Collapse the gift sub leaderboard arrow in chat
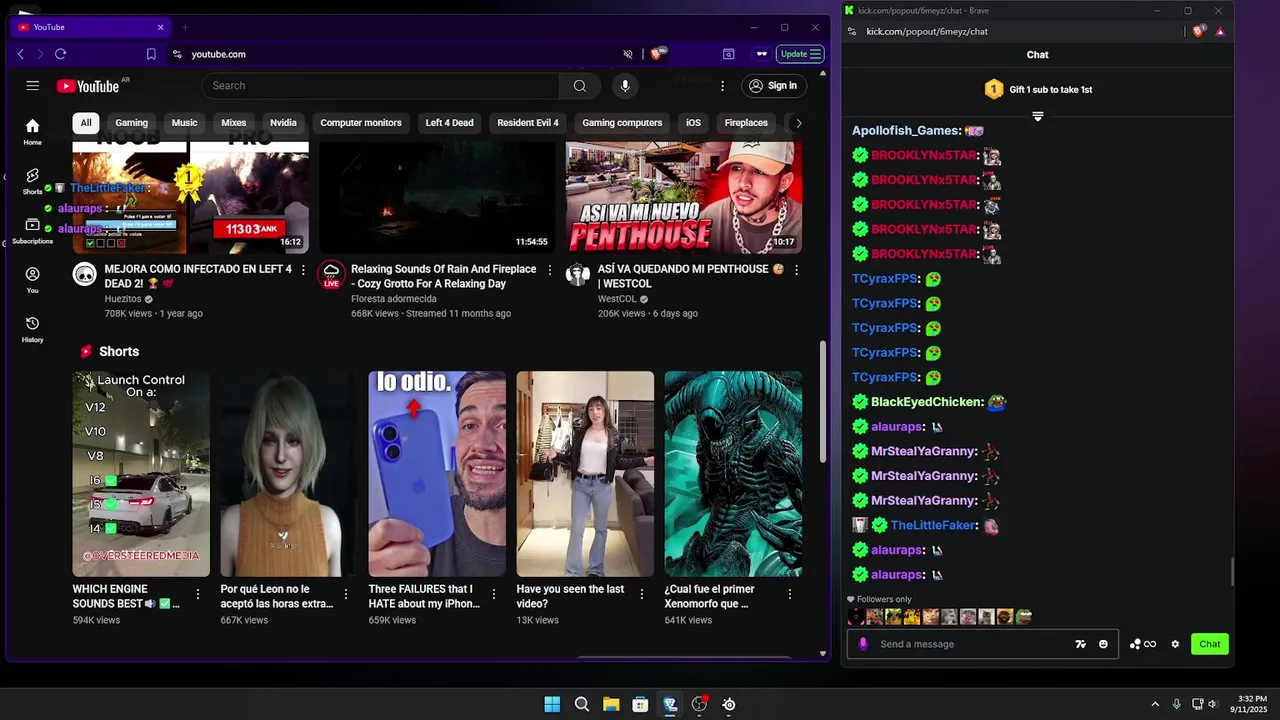The image size is (1280, 720). pos(1038,117)
